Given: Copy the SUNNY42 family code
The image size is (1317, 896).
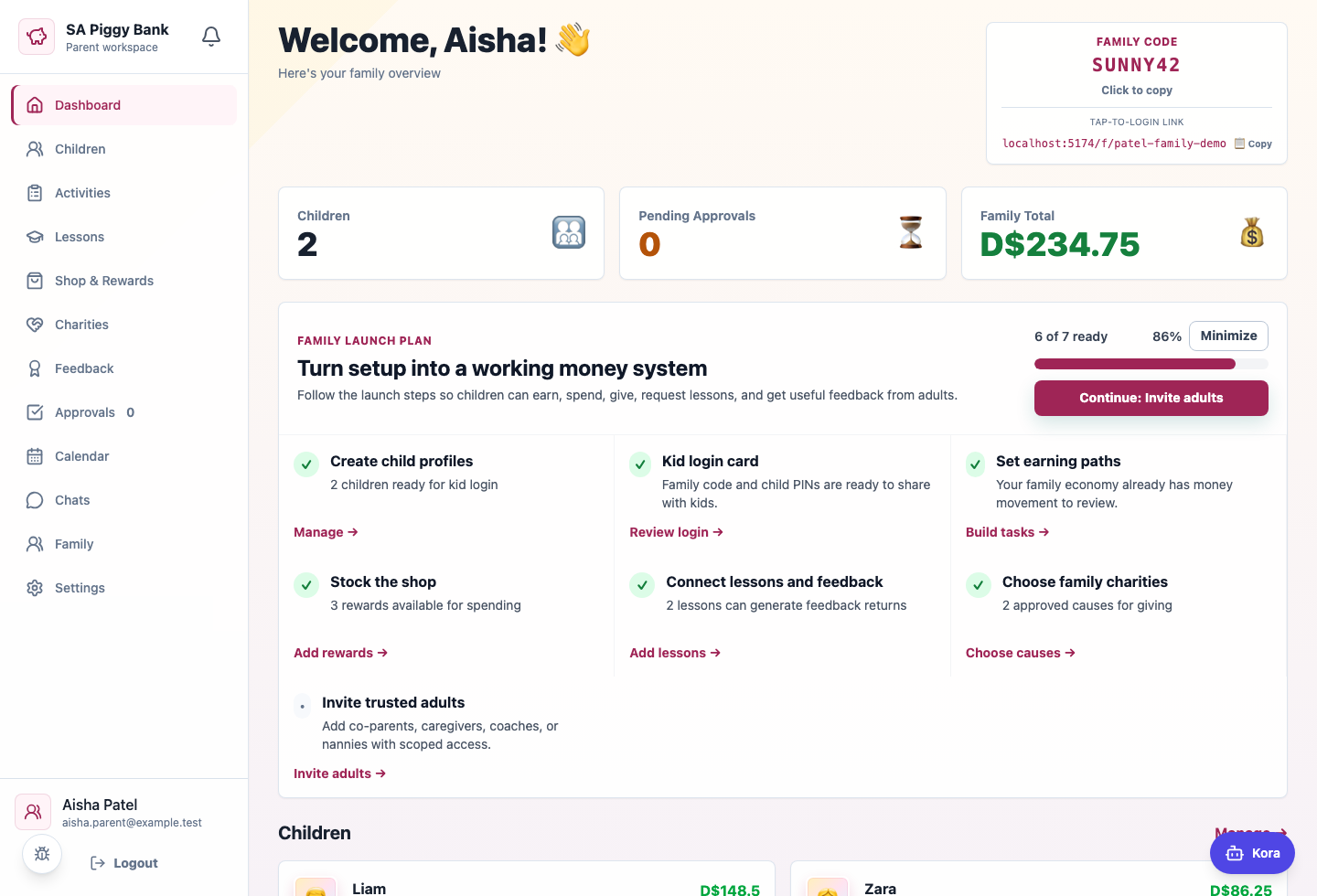Looking at the screenshot, I should pos(1136,66).
